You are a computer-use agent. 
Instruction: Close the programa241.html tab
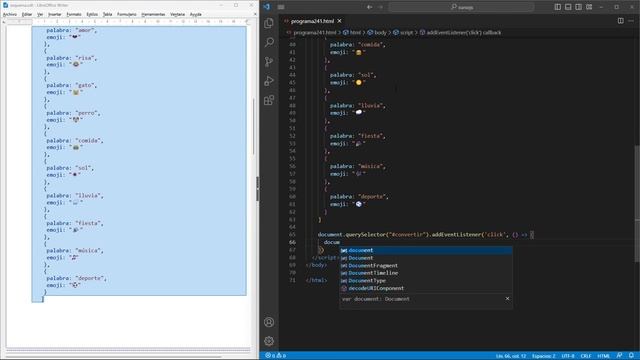click(x=340, y=21)
